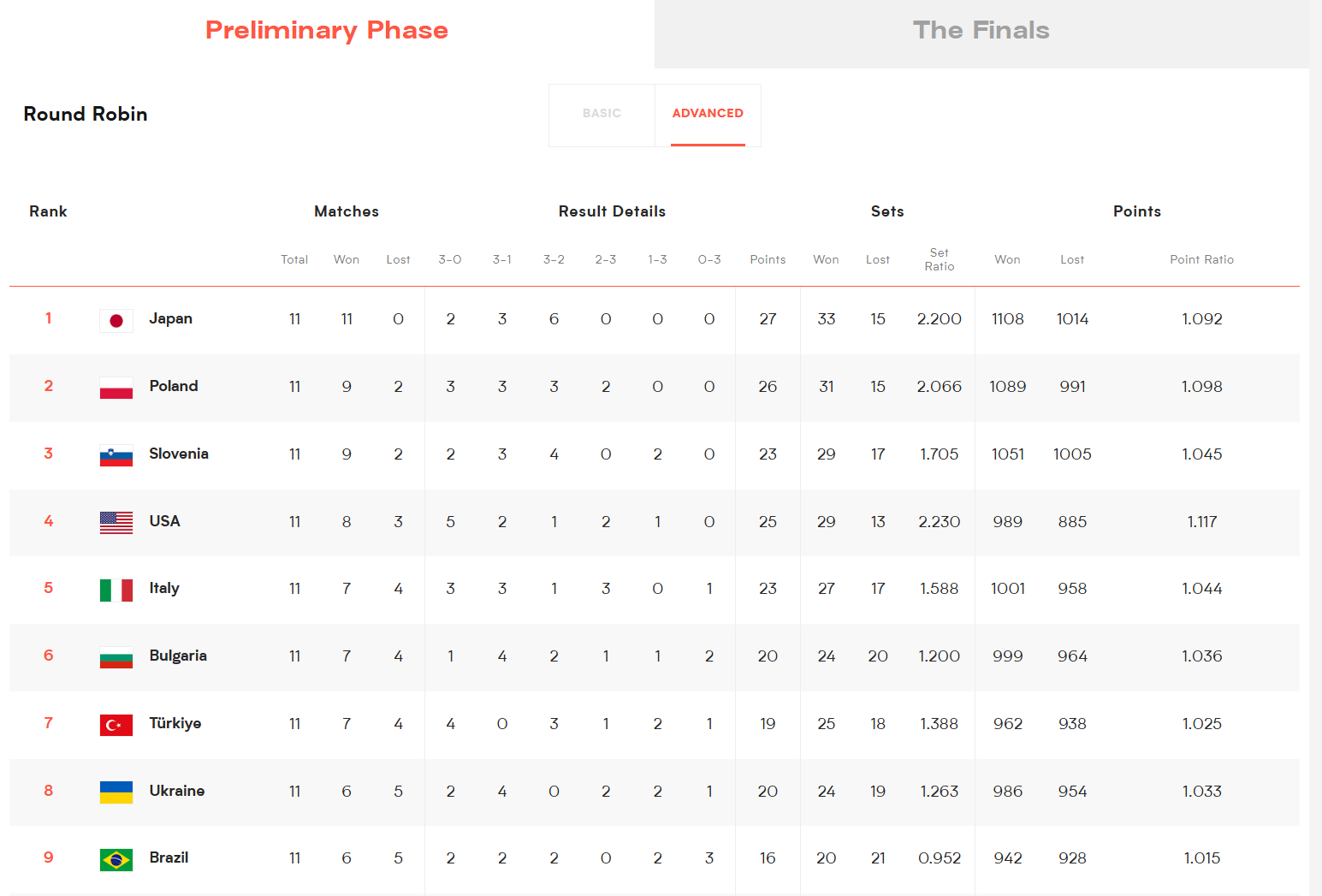Click the Bulgaria flag icon
The image size is (1322, 896).
pos(116,658)
